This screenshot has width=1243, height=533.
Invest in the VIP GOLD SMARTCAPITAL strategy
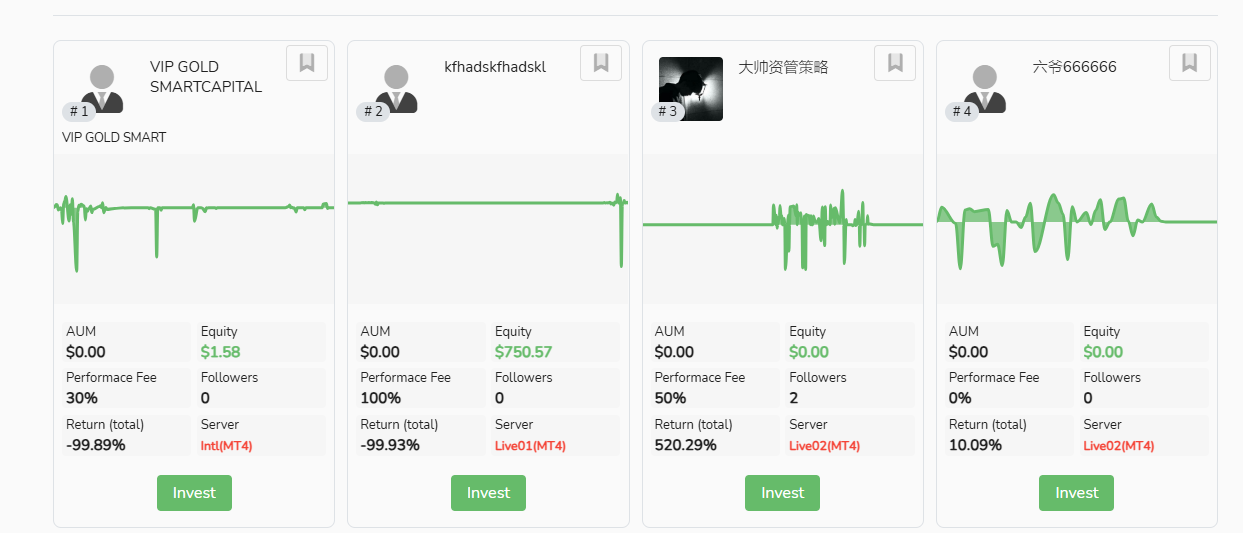click(x=194, y=493)
